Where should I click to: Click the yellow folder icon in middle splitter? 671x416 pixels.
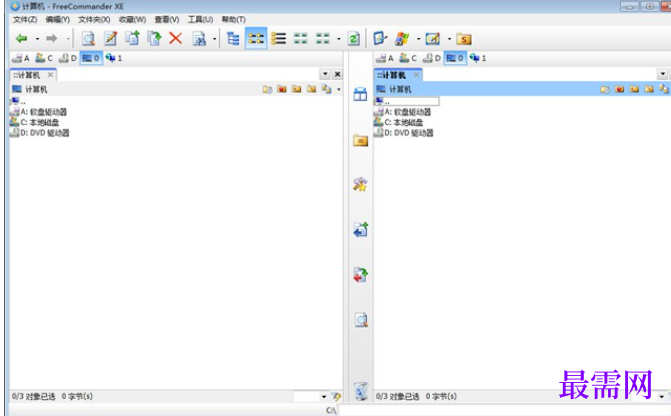pyautogui.click(x=360, y=140)
